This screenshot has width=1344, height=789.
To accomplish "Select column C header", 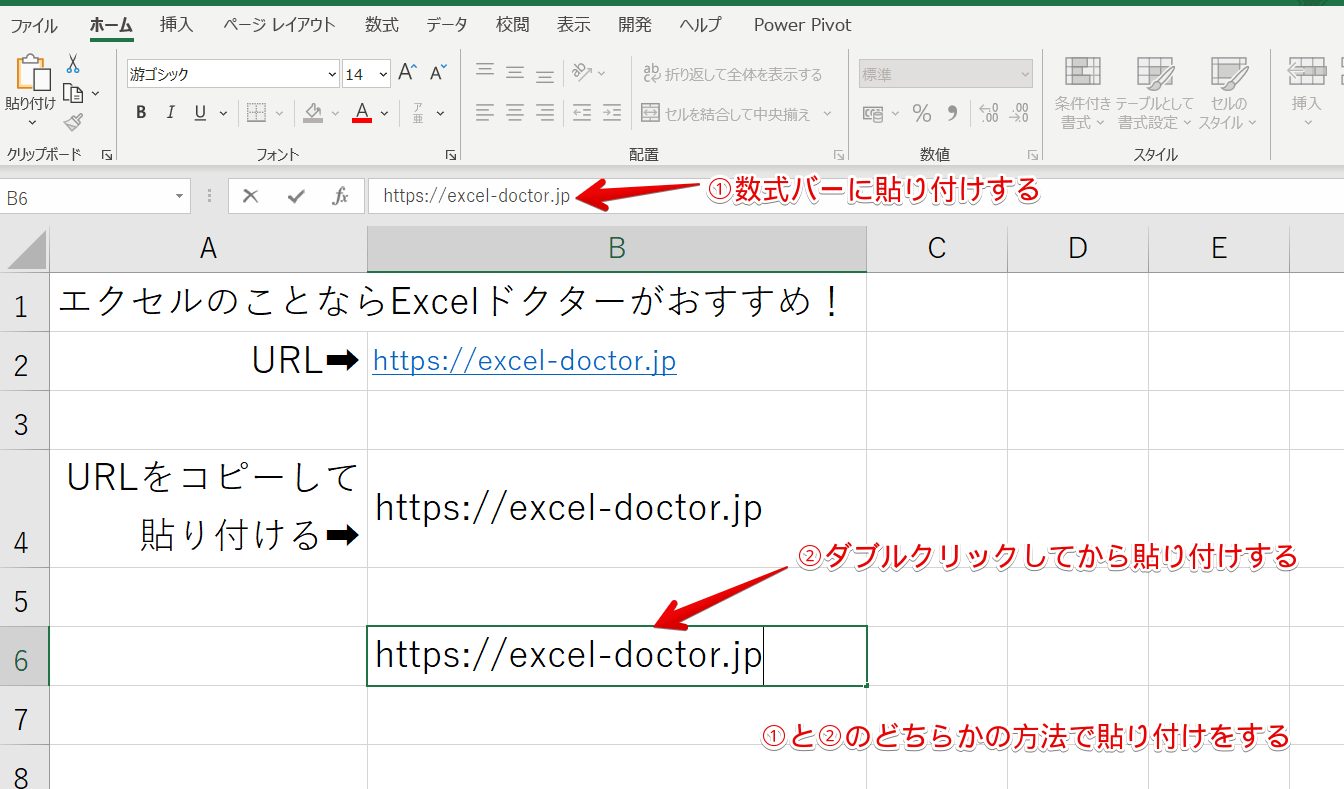I will point(937,248).
